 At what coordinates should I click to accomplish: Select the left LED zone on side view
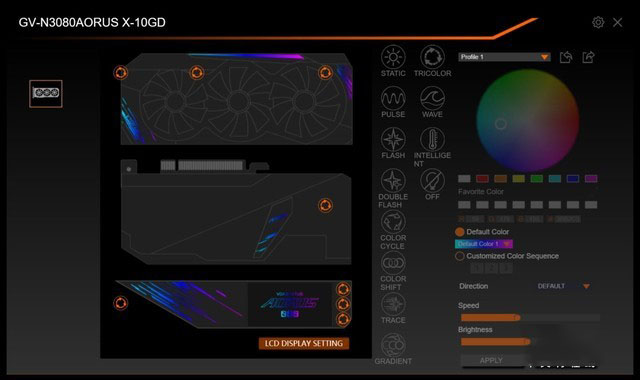[120, 303]
